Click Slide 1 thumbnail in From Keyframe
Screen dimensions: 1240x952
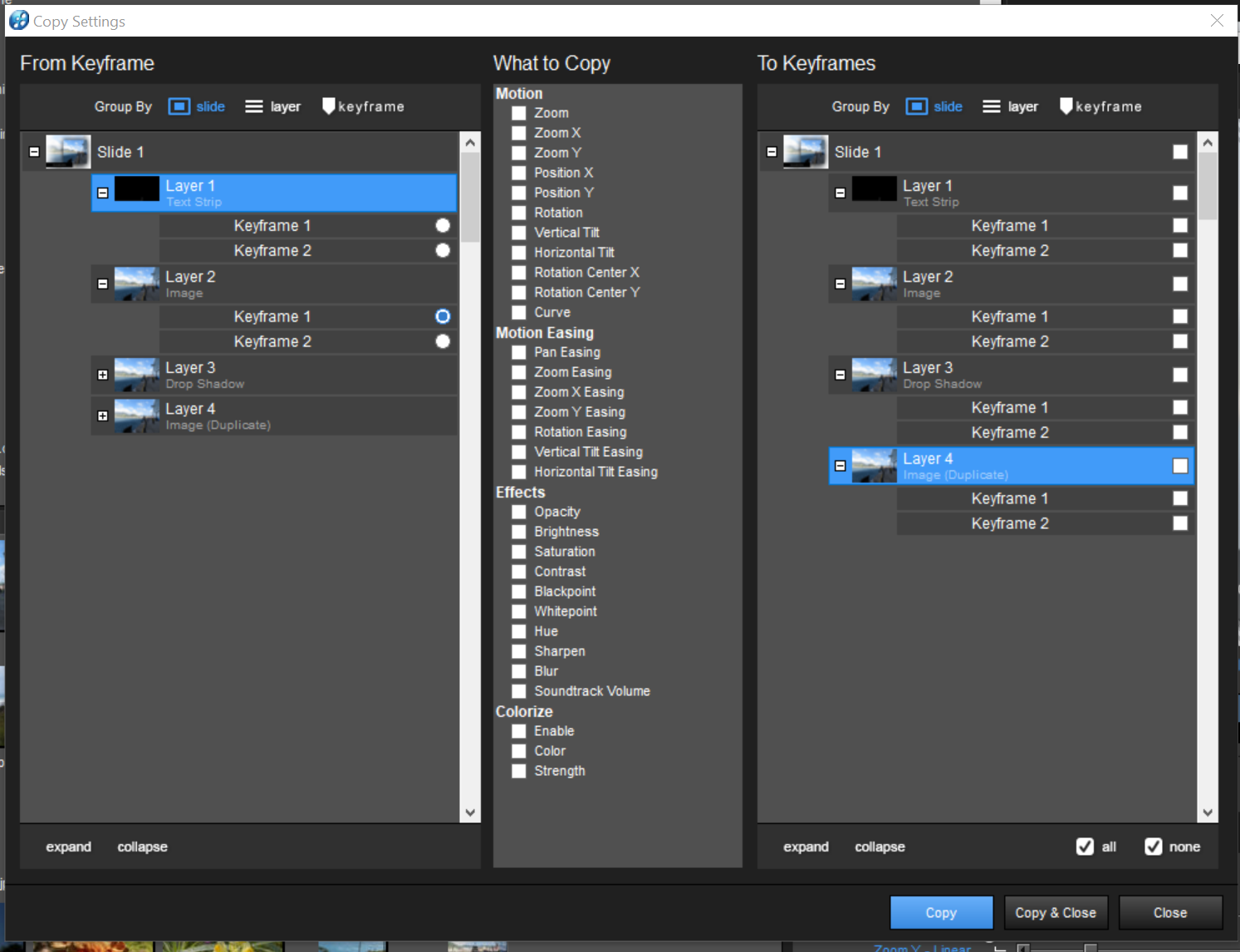point(68,152)
